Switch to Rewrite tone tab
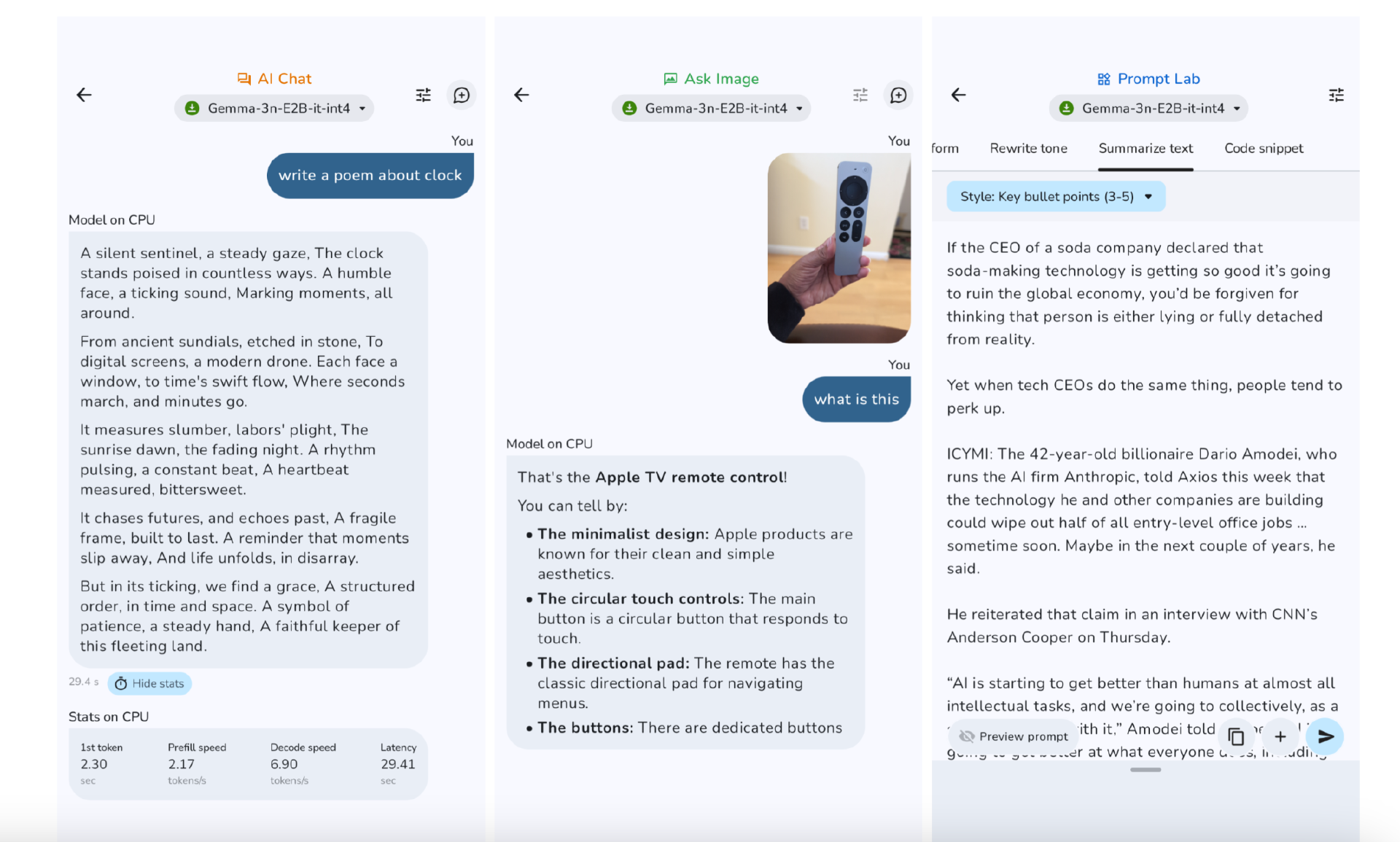 (1028, 148)
